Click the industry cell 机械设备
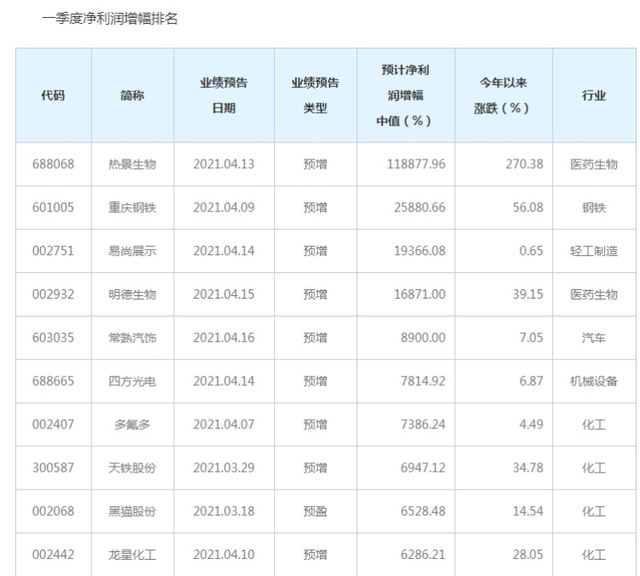The image size is (640, 576). (594, 381)
